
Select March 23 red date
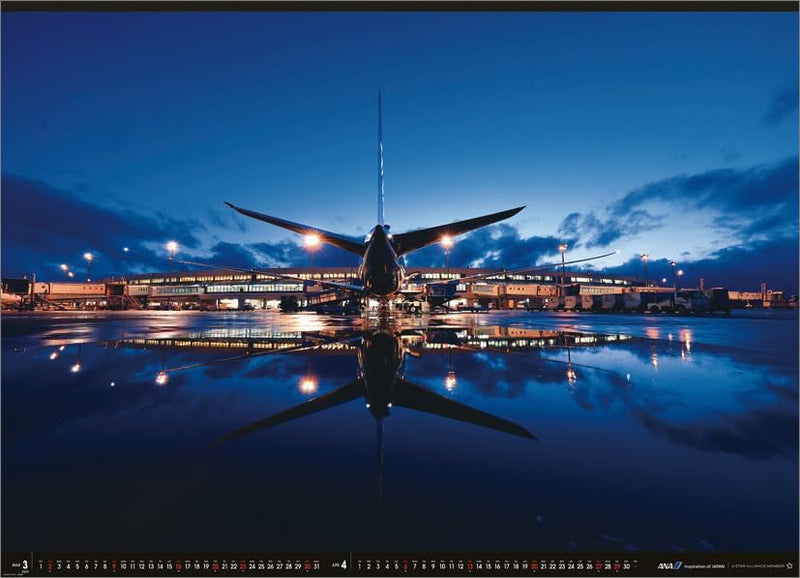[243, 566]
